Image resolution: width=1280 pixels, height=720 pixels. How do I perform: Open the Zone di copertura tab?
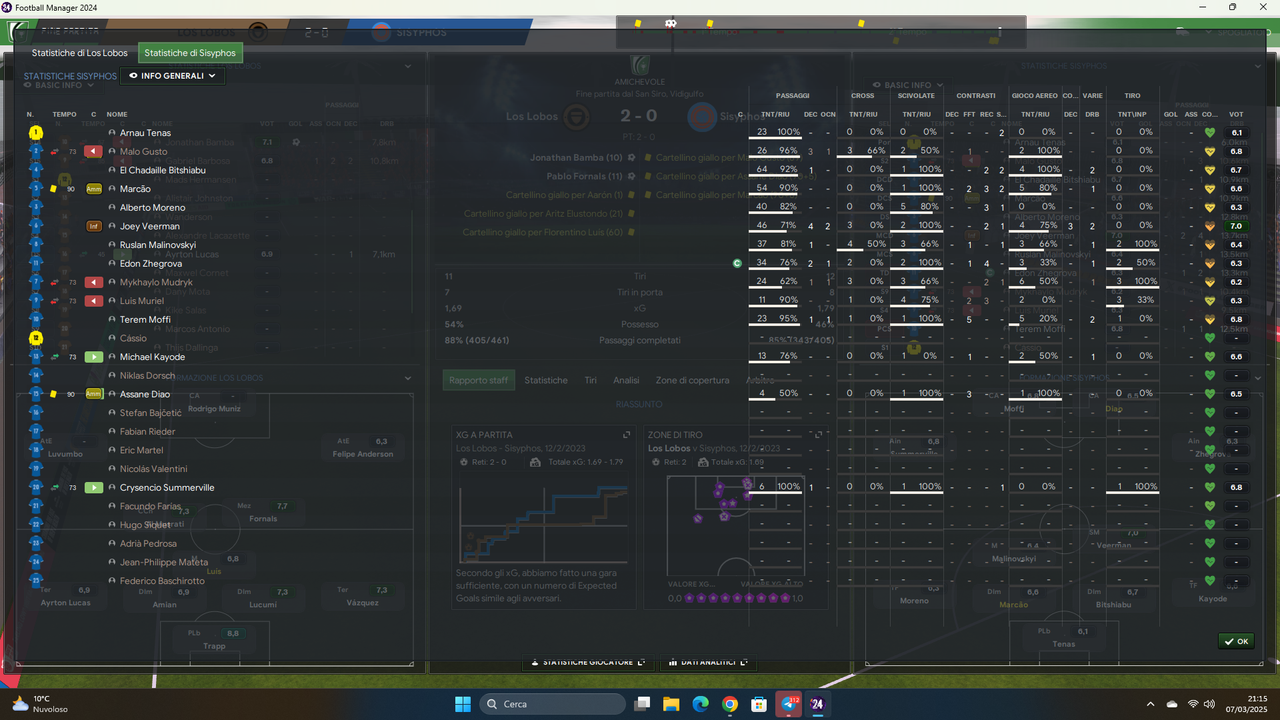coord(693,380)
